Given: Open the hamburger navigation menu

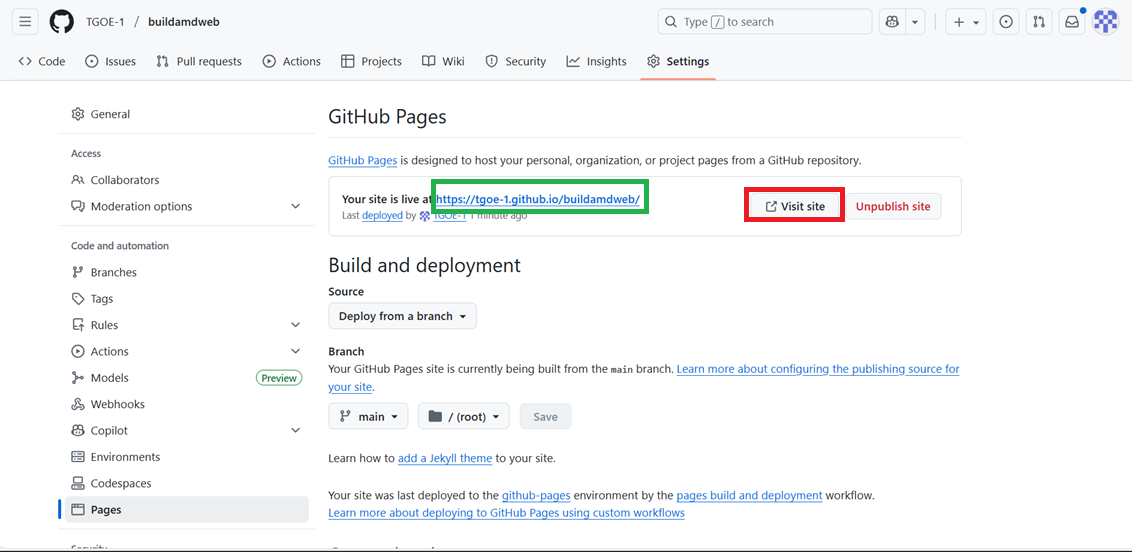Looking at the screenshot, I should (25, 22).
